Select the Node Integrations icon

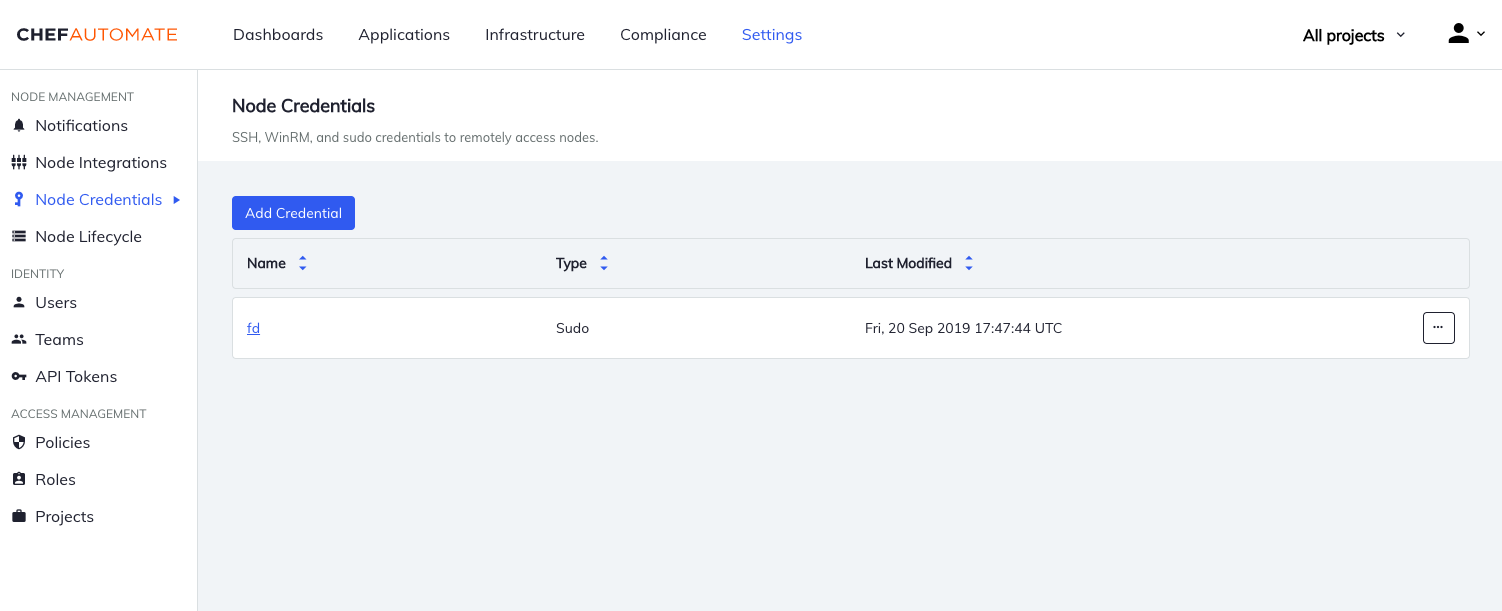[19, 162]
